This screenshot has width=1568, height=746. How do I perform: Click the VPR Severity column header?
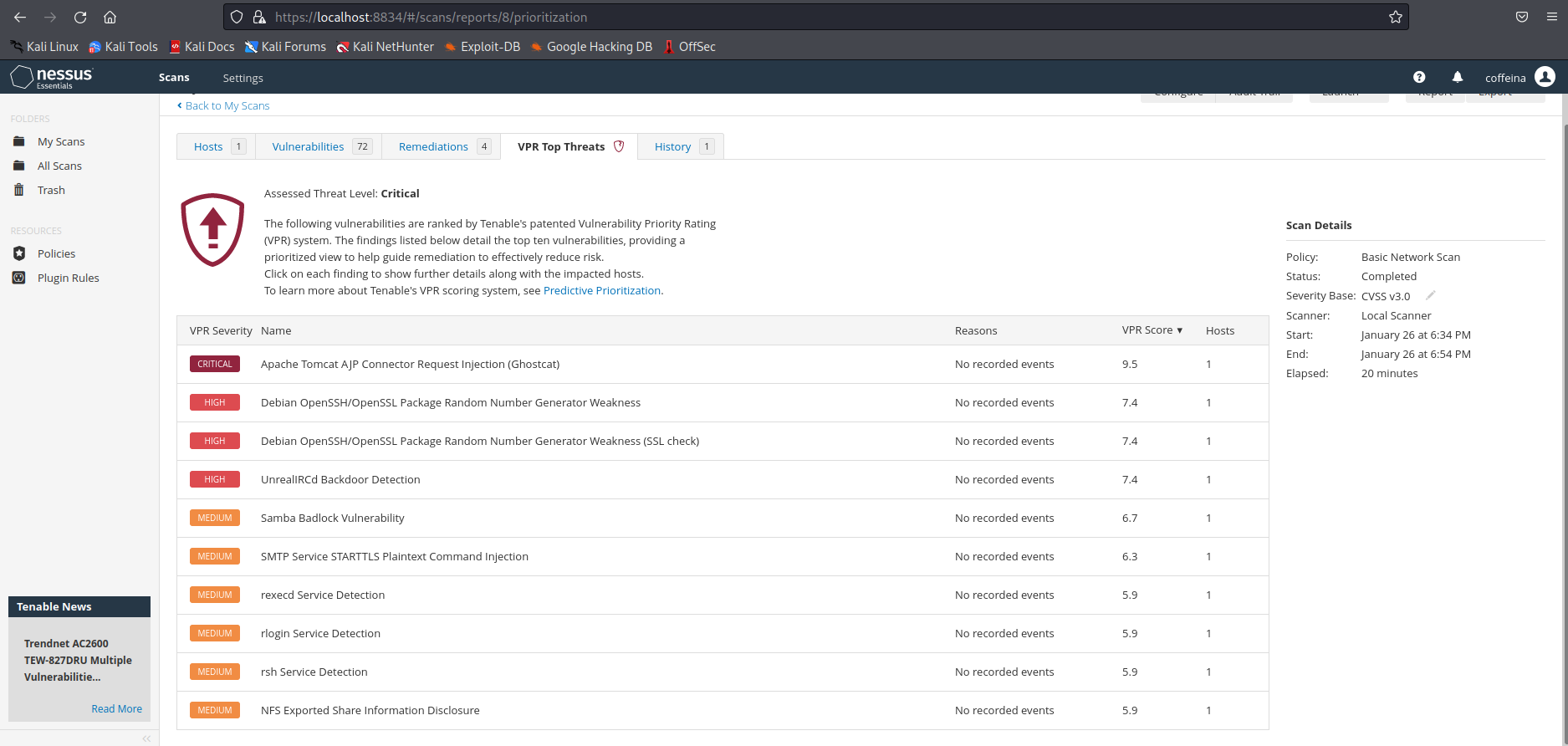(x=221, y=330)
